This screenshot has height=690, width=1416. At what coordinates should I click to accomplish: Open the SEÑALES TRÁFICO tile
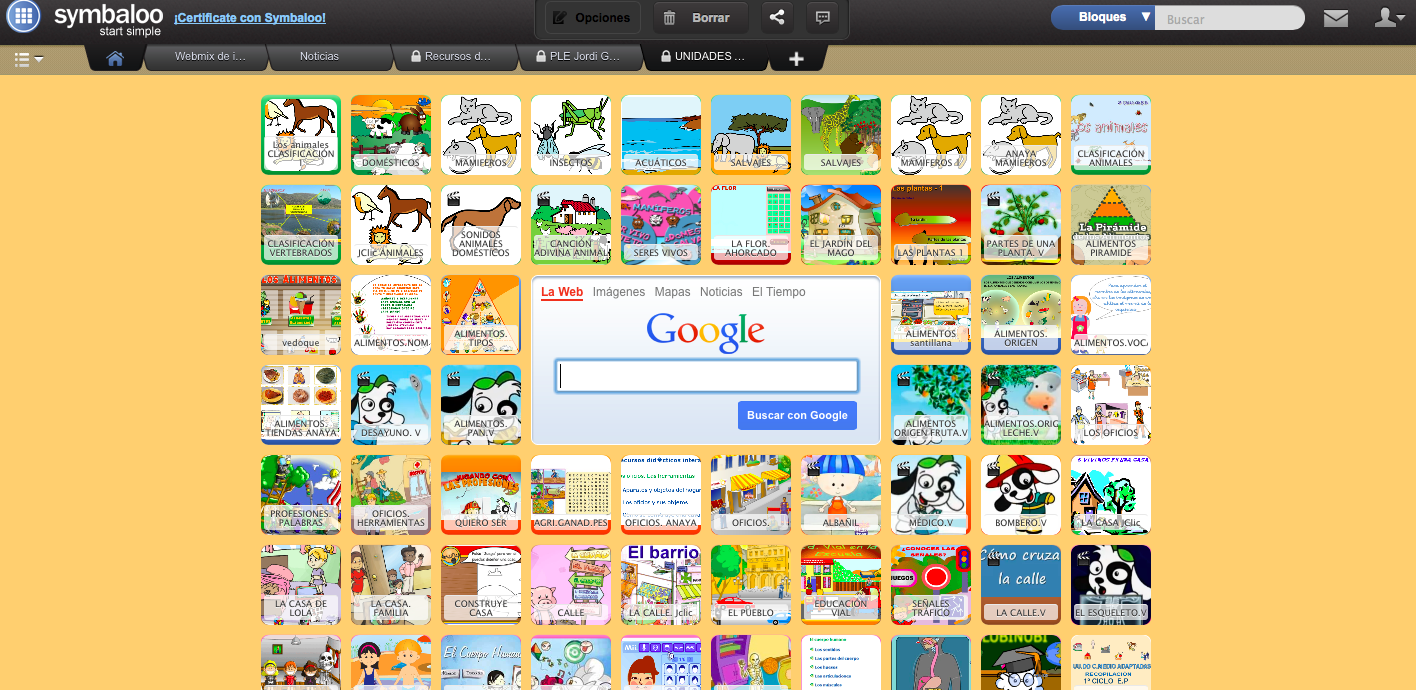point(930,584)
